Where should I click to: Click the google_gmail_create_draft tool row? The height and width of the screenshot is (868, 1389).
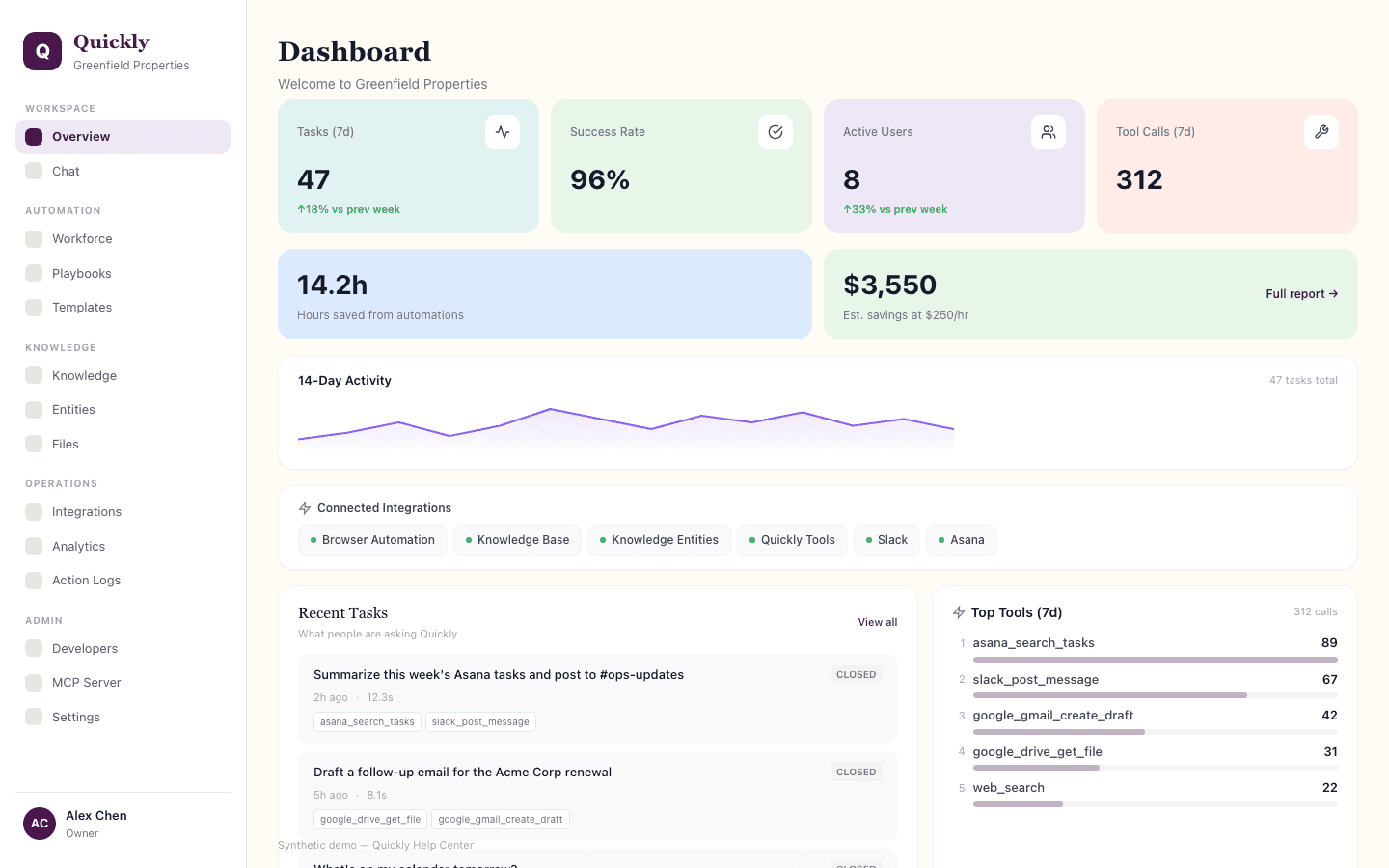(x=1146, y=722)
